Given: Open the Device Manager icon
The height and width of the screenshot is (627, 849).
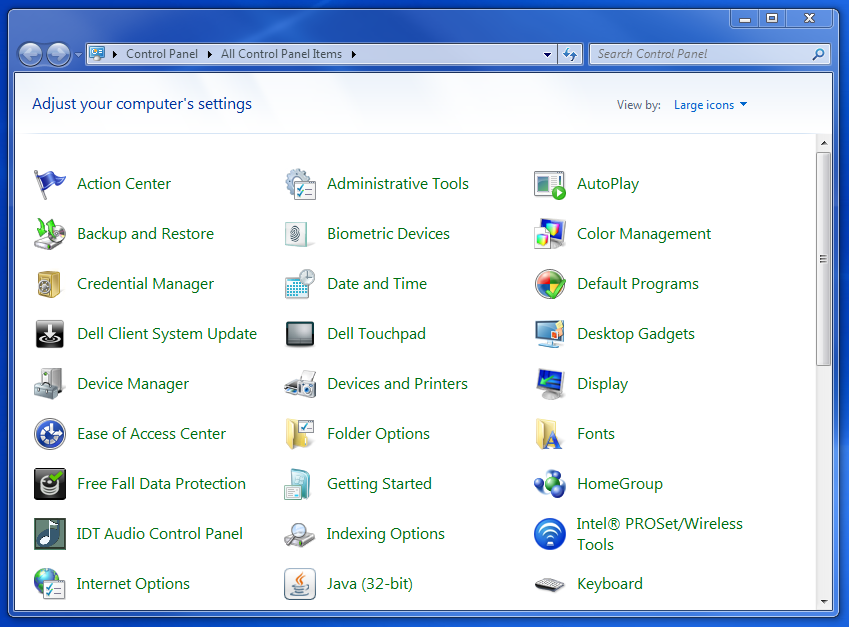Looking at the screenshot, I should (50, 384).
